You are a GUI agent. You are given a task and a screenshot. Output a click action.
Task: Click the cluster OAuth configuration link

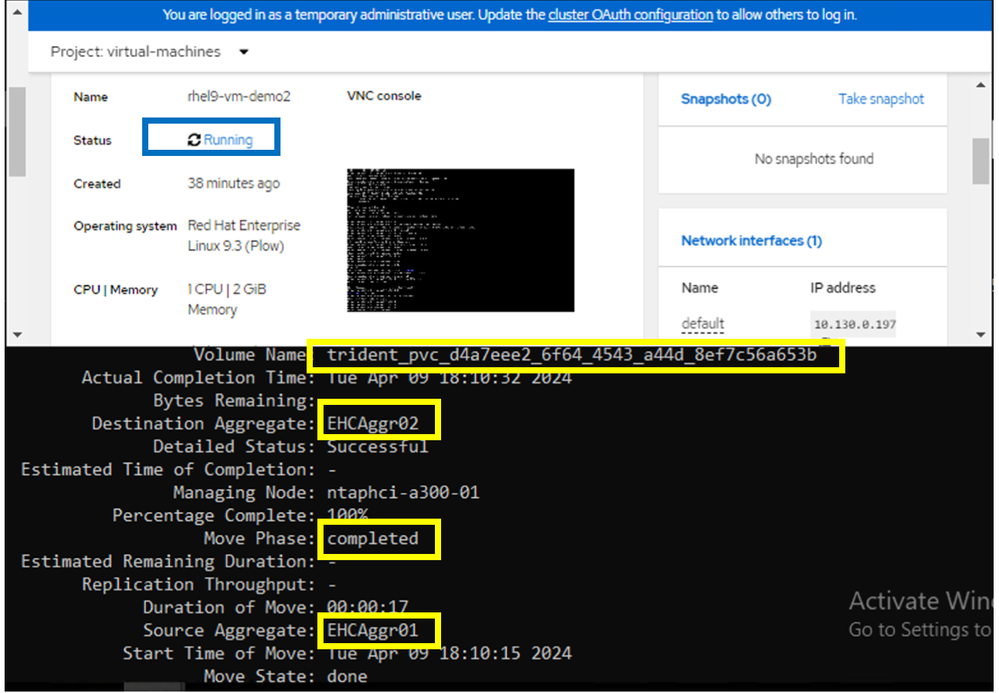pyautogui.click(x=630, y=15)
